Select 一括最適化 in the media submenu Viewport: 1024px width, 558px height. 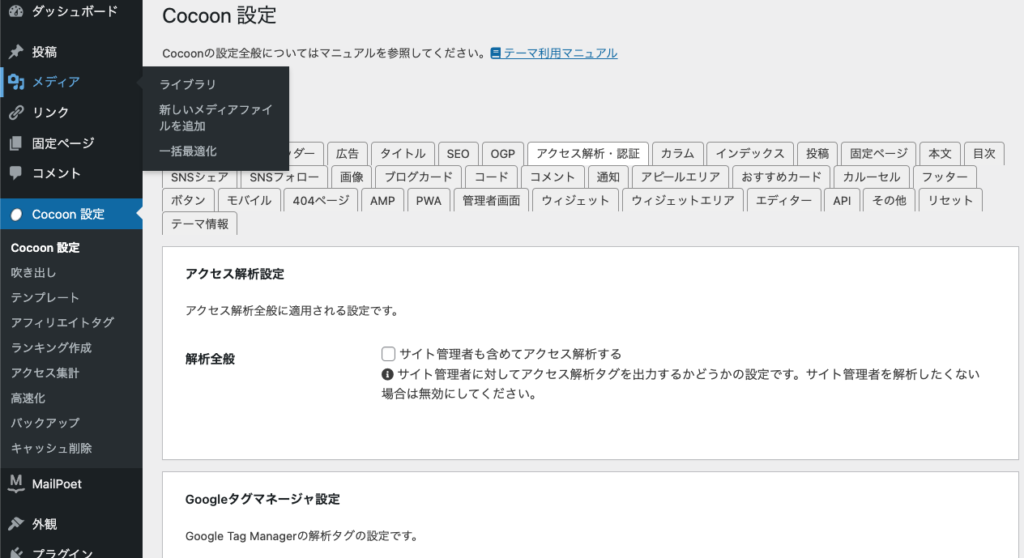[187, 151]
